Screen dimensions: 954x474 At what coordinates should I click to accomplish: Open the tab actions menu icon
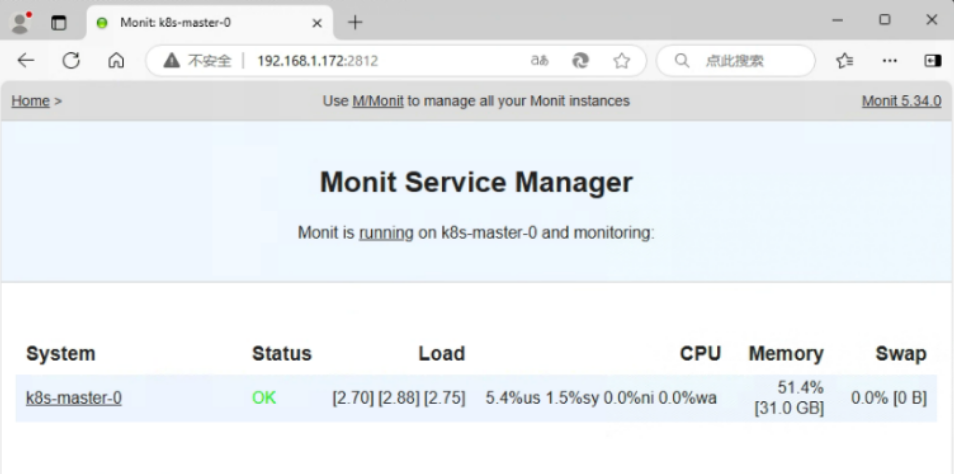coord(58,23)
